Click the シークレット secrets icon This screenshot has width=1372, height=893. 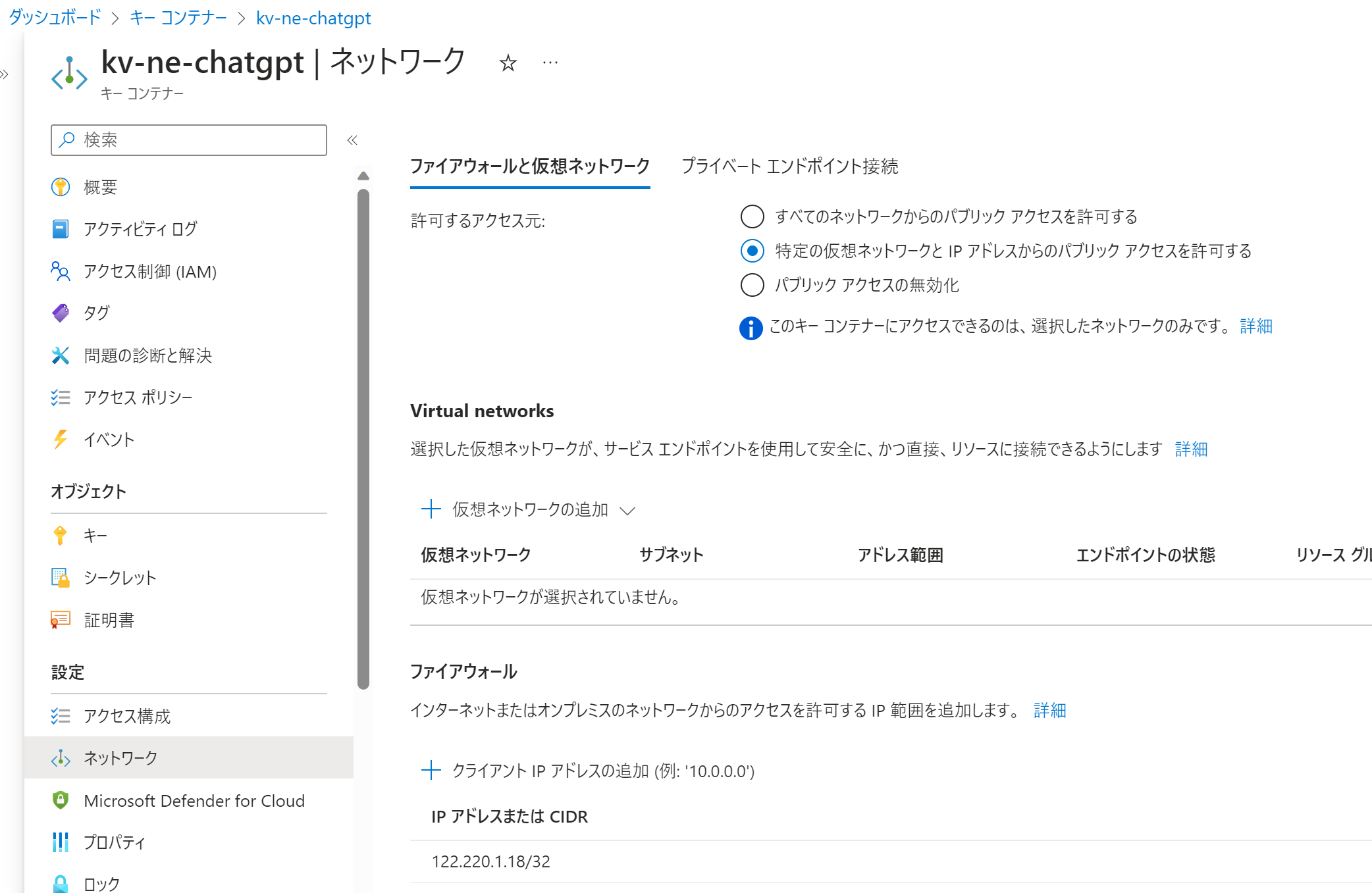click(x=61, y=578)
